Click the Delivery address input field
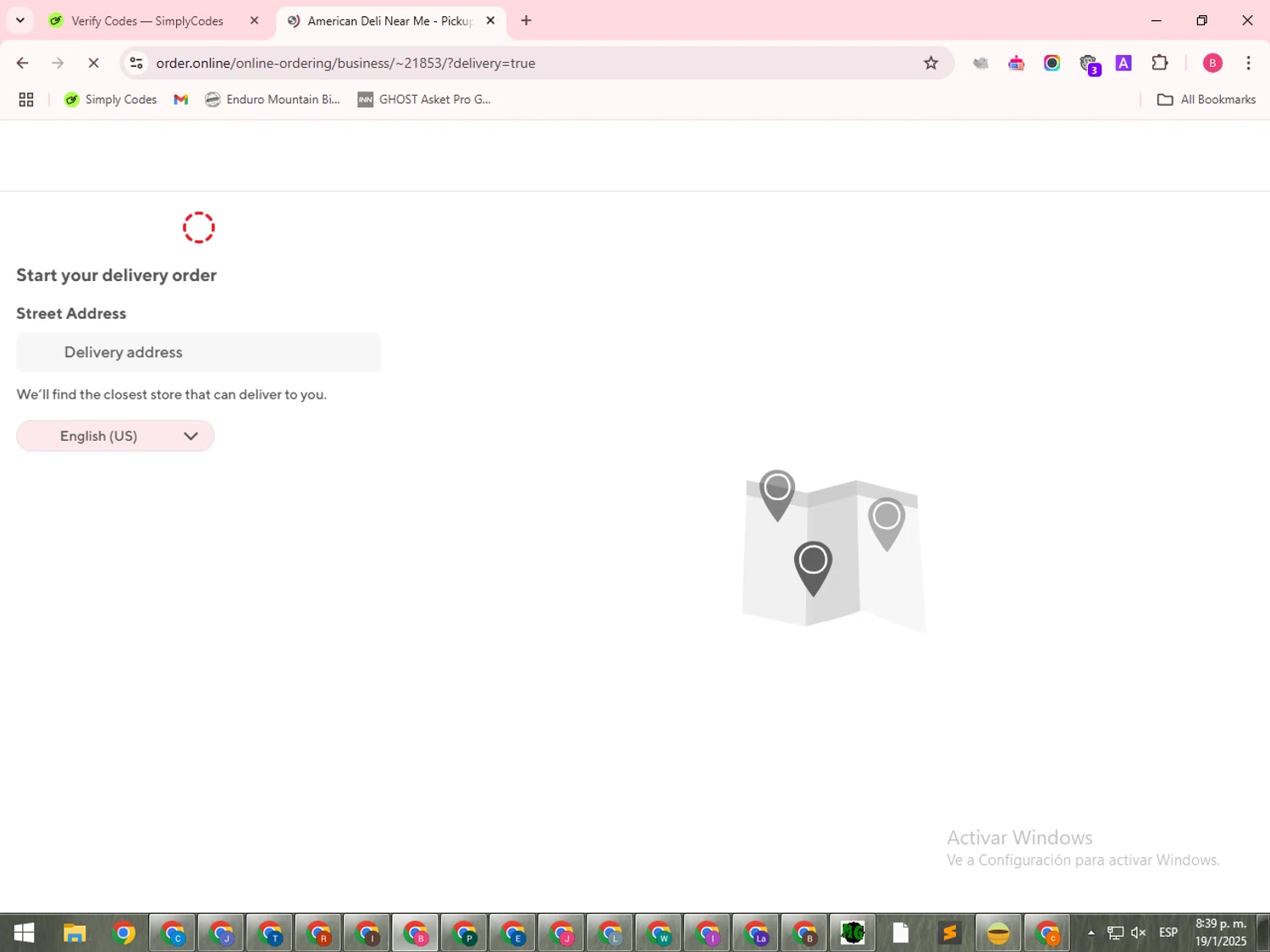 tap(198, 352)
